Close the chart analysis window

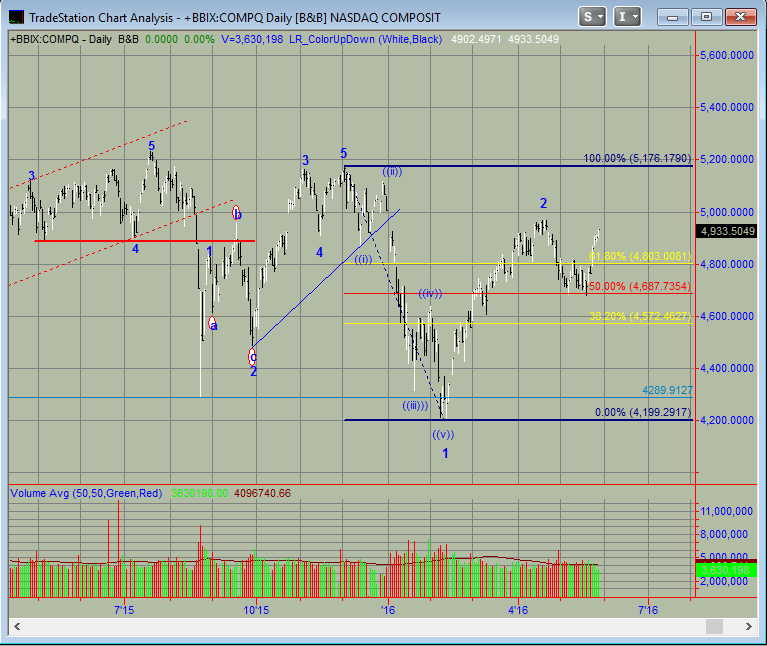click(x=740, y=17)
